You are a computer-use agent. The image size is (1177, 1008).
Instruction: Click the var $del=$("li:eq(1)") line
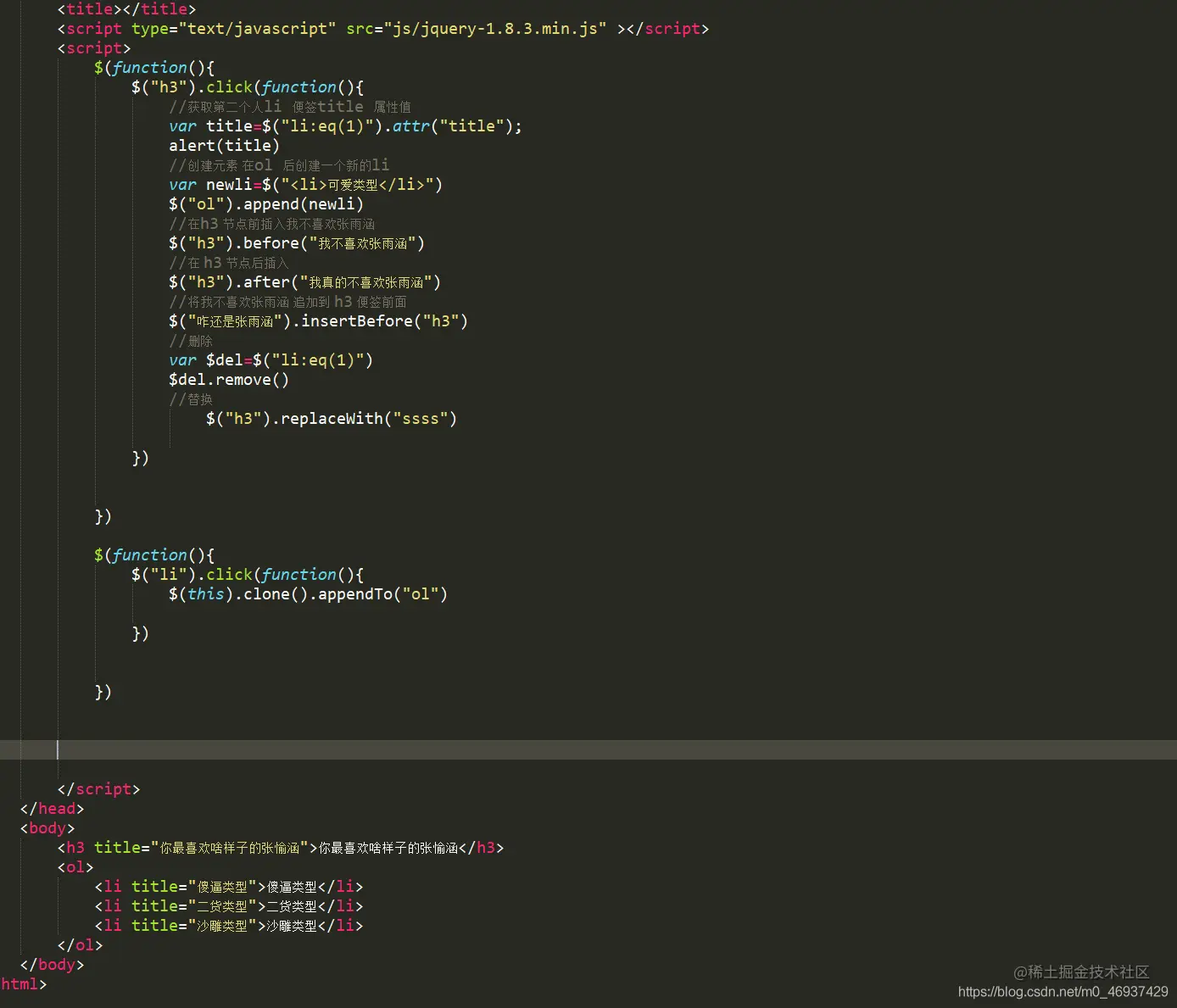coord(271,360)
